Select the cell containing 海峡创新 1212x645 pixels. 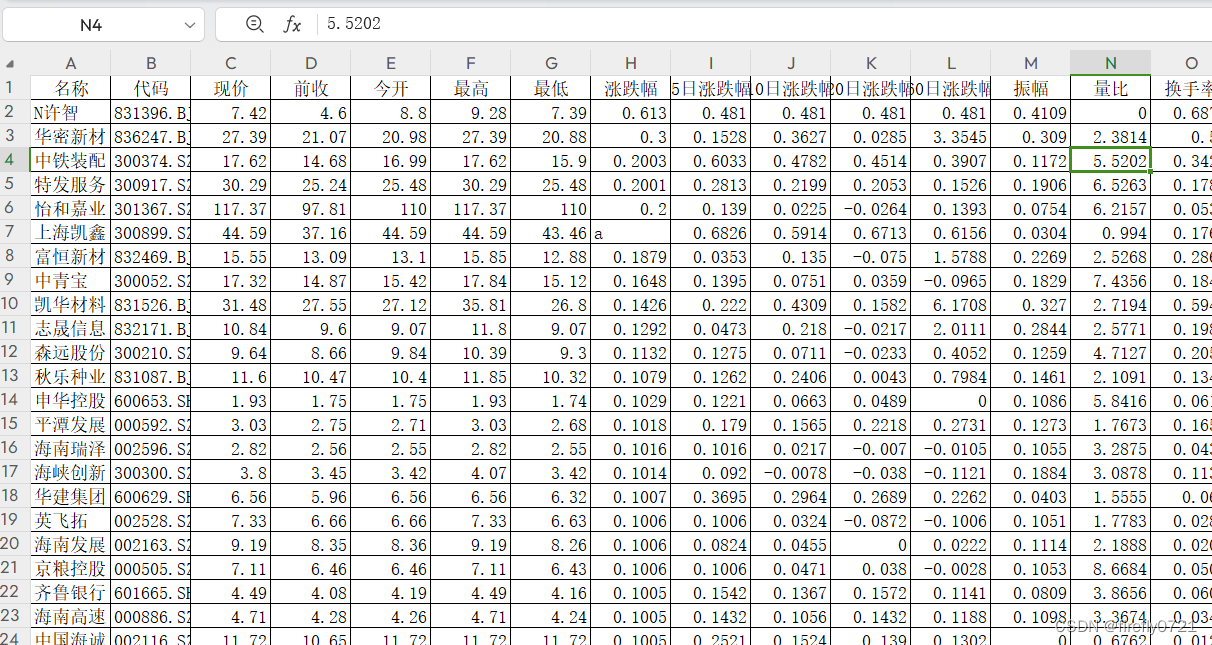click(71, 472)
